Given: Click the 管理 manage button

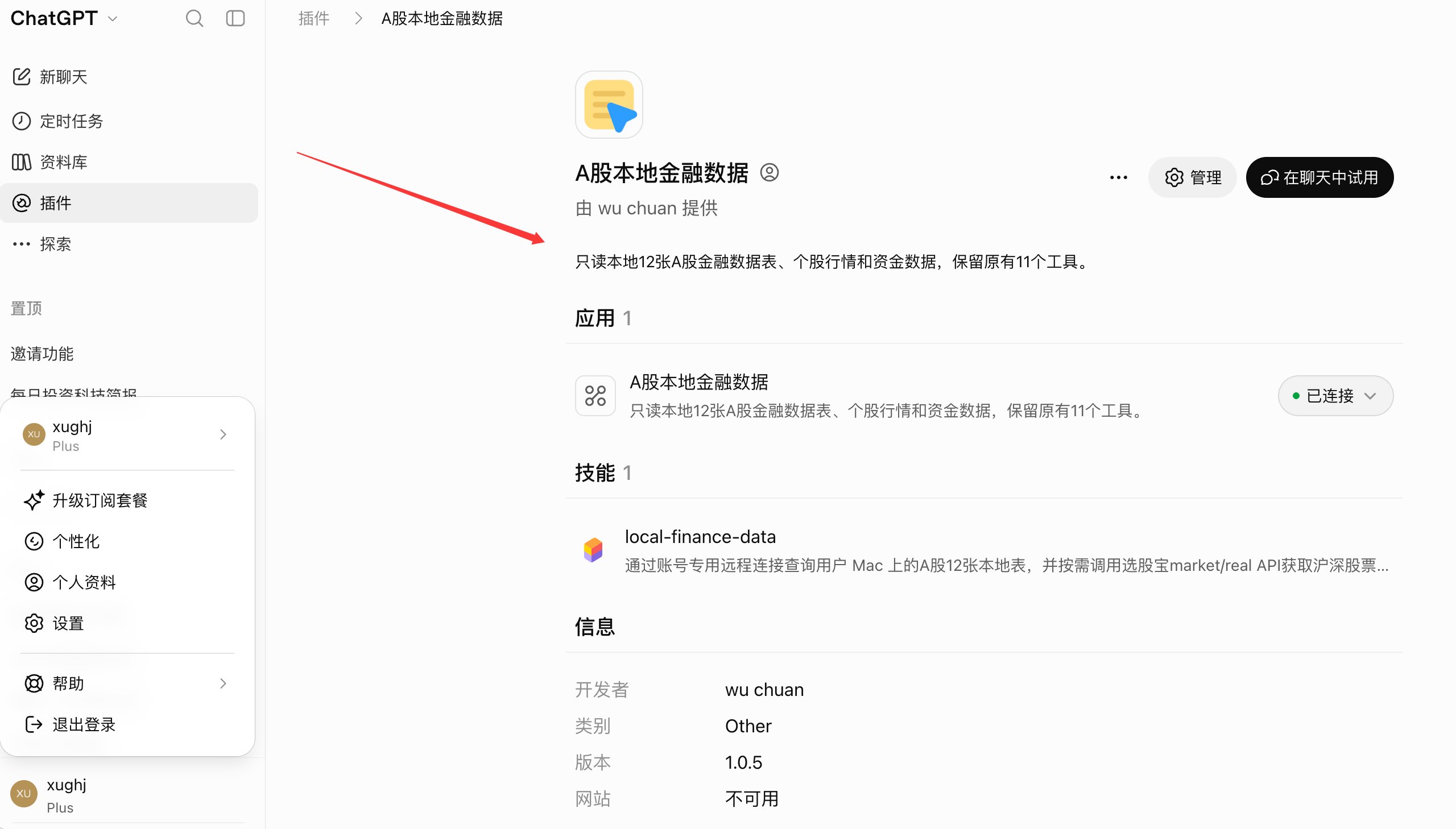Looking at the screenshot, I should coord(1192,177).
